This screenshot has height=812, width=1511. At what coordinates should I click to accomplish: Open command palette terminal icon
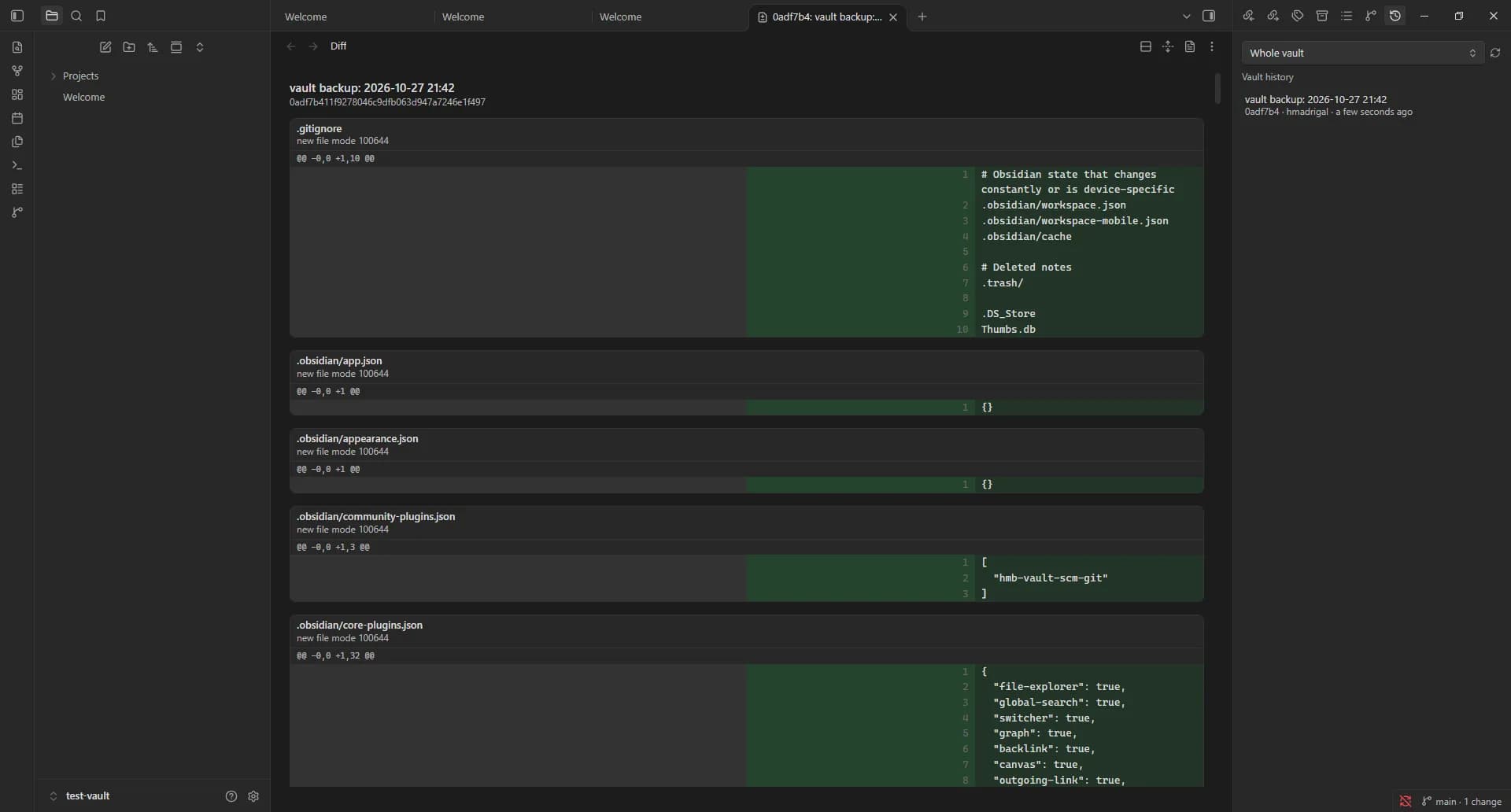(17, 165)
